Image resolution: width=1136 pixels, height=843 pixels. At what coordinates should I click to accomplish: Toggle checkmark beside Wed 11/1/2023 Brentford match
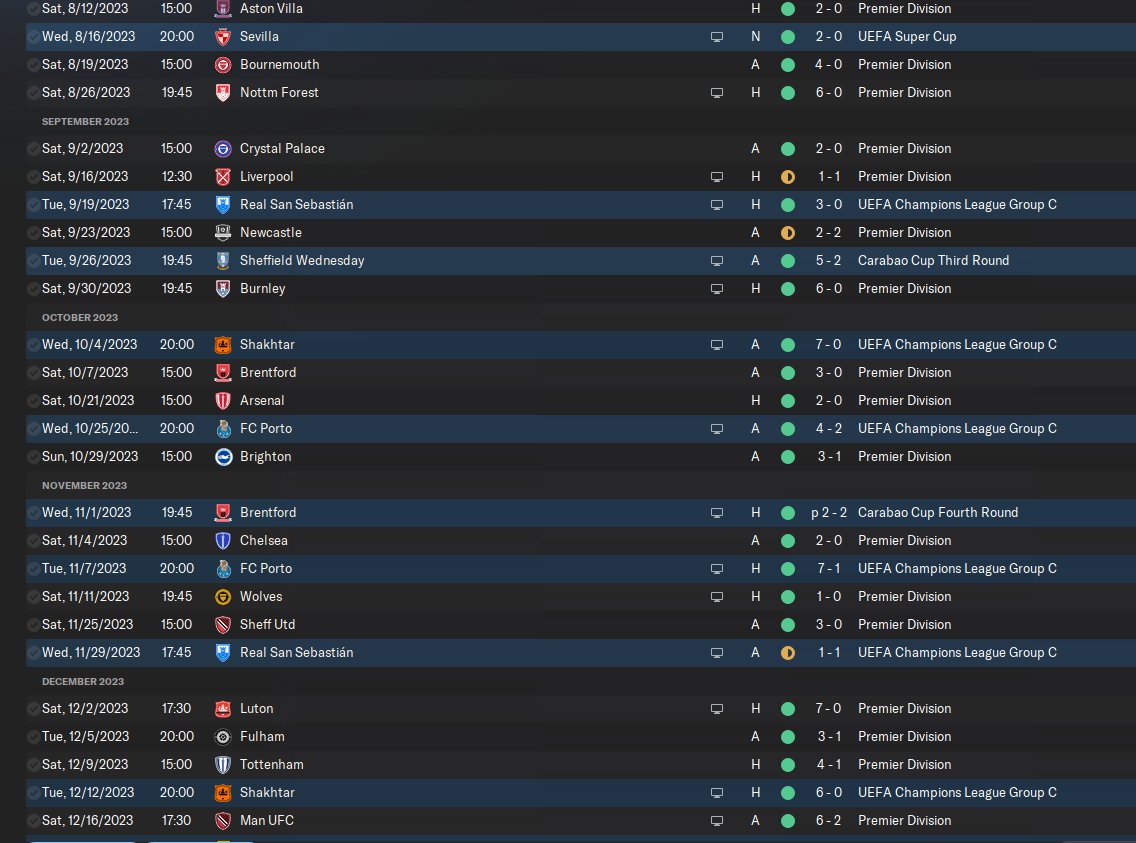coord(33,513)
